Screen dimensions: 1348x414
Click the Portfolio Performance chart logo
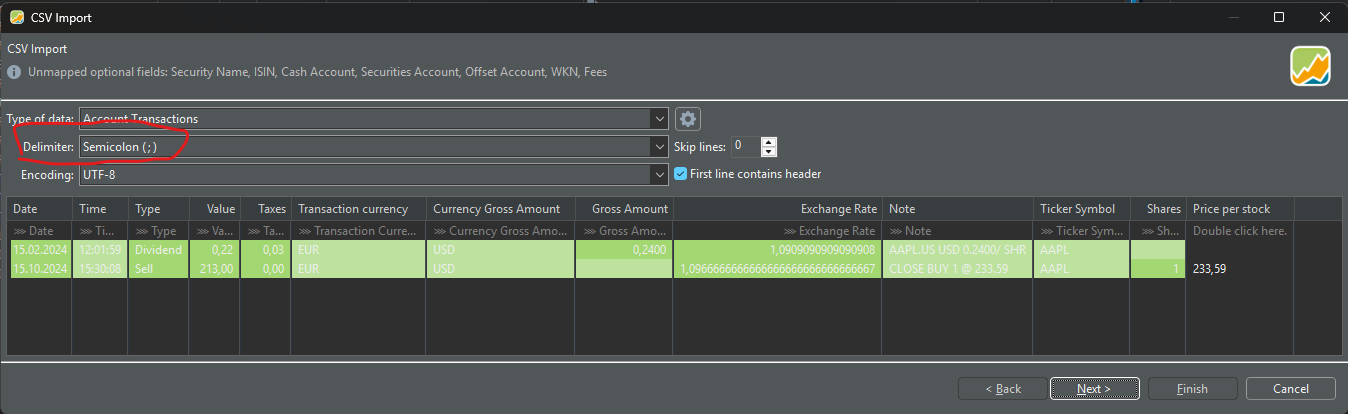coord(1309,67)
